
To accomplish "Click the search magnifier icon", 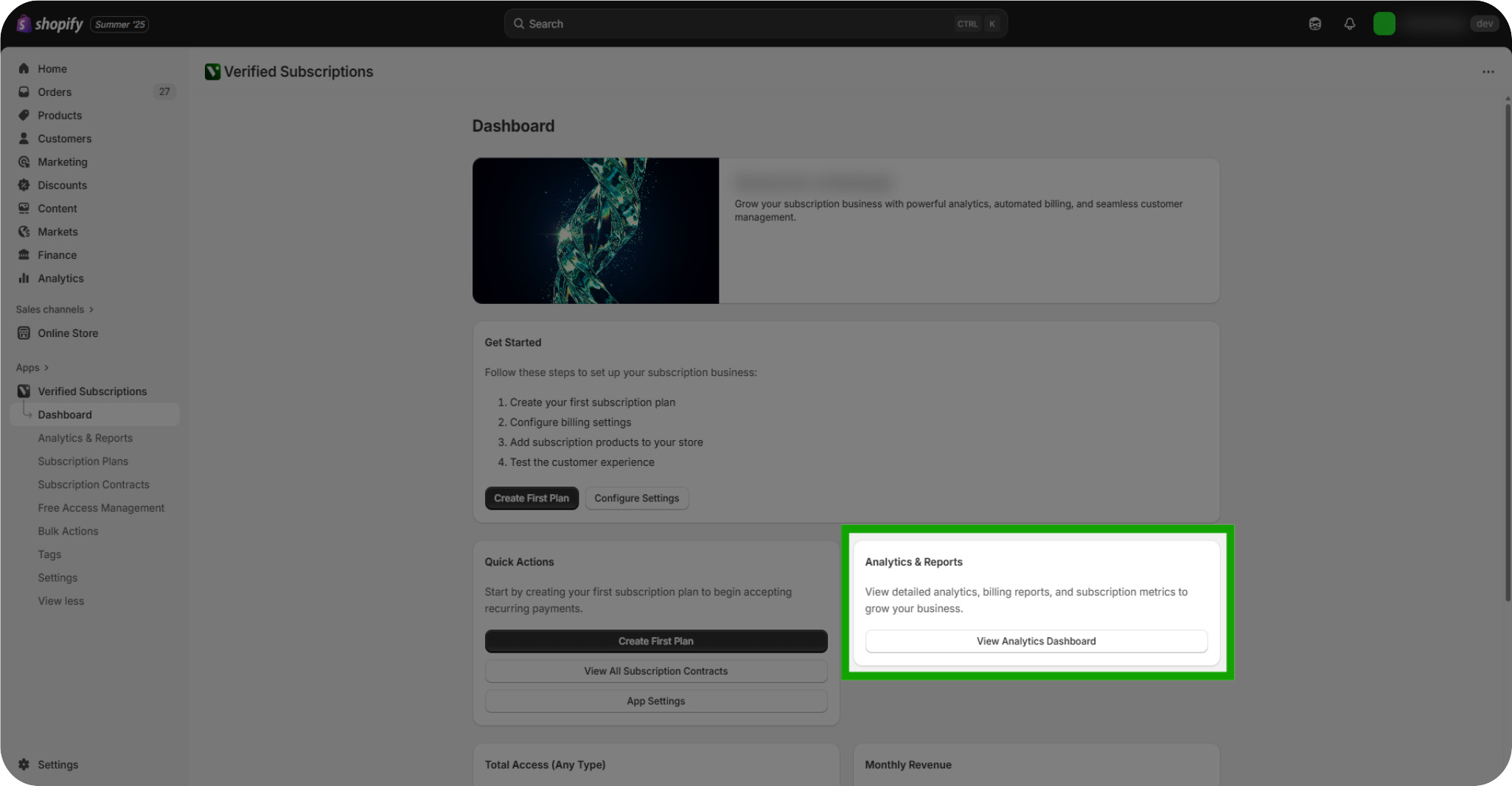I will (519, 24).
